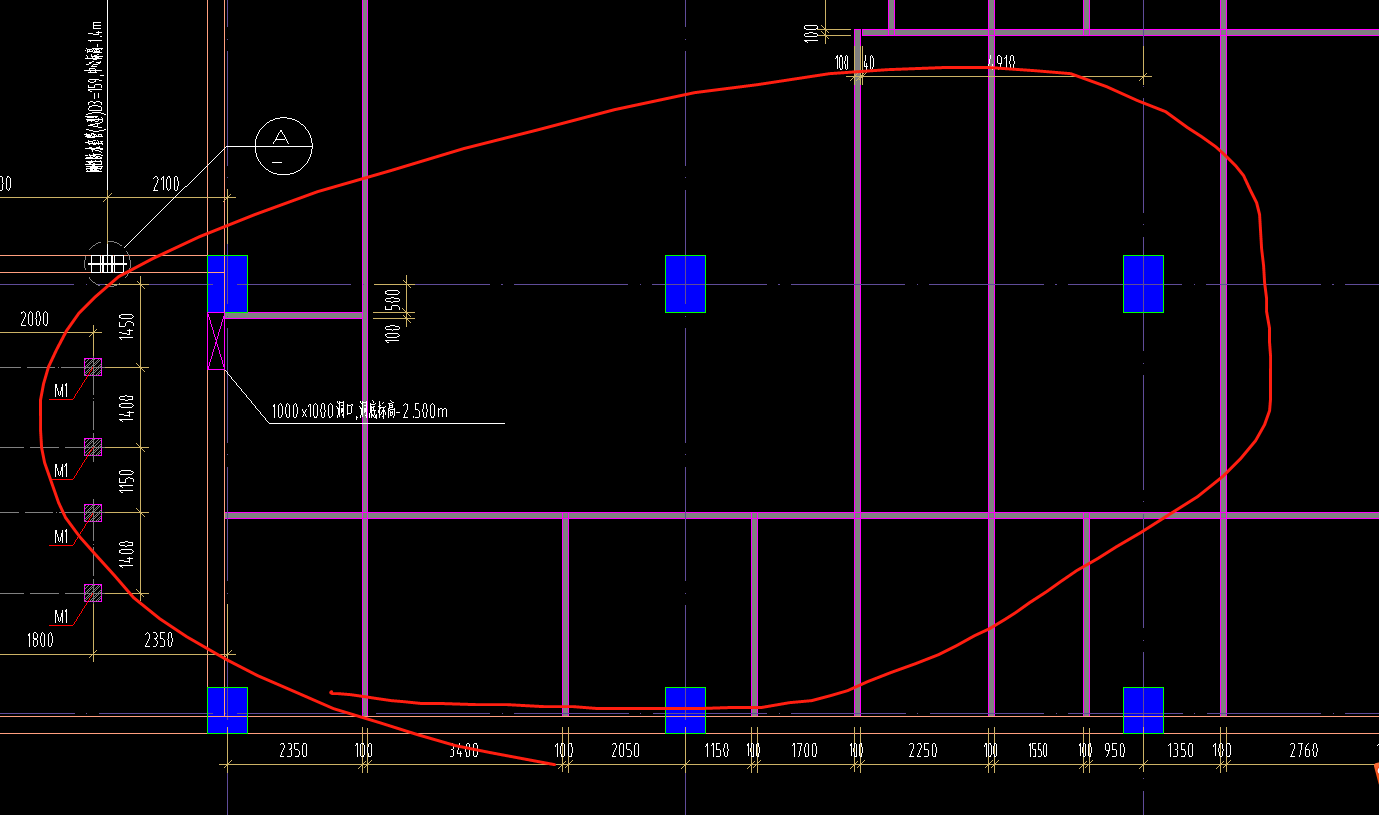Click the 1000x1080 opening elevation note
The image size is (1379, 815).
pos(359,411)
